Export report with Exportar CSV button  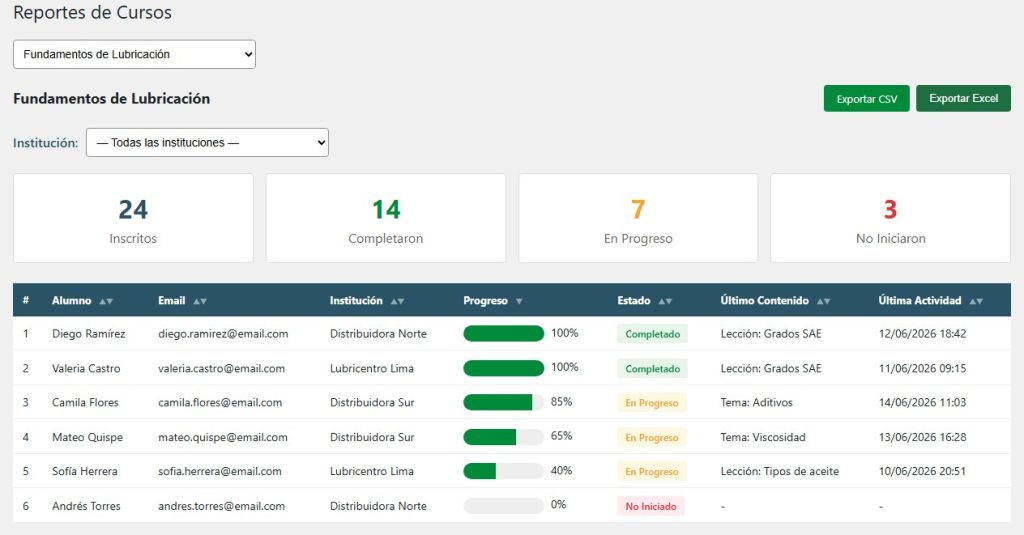[866, 99]
